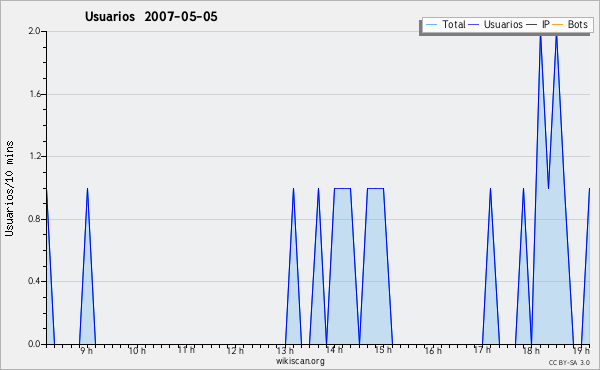
Task: Click the '12 h' x-axis label
Action: click(235, 350)
